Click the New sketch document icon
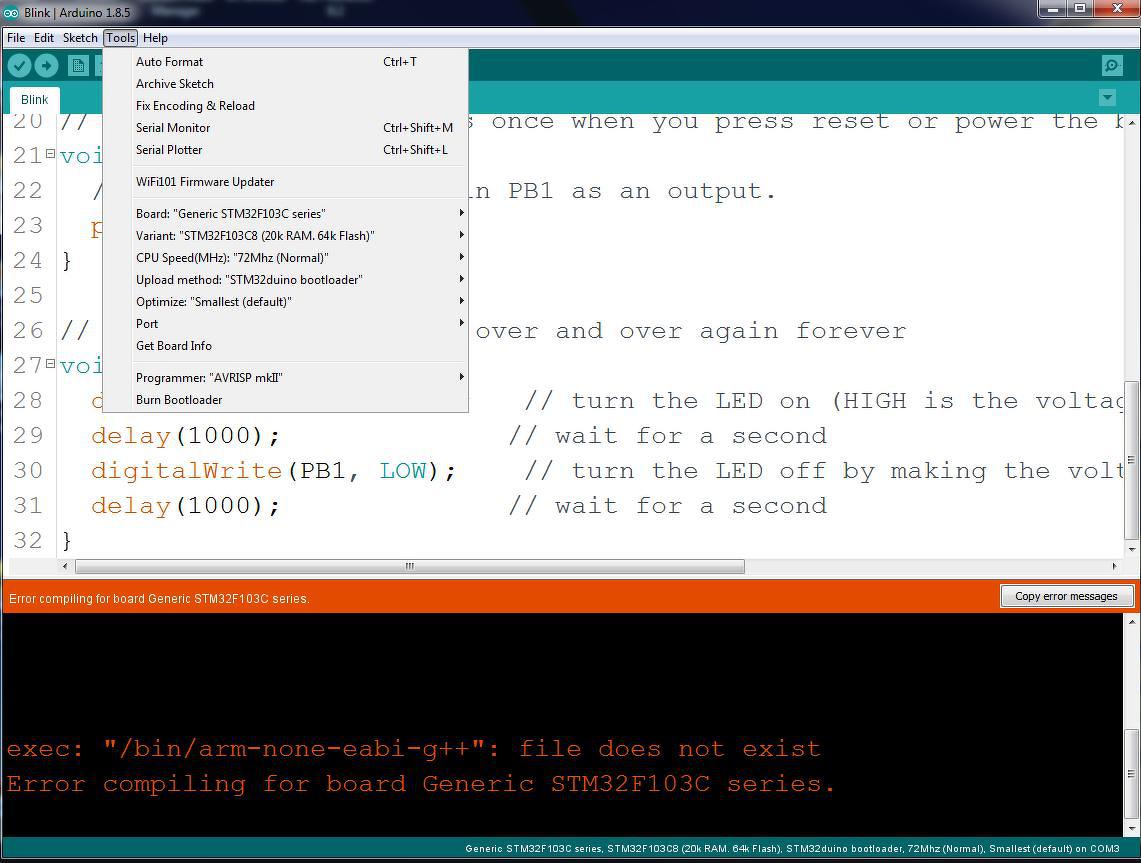The width and height of the screenshot is (1141, 863). 78,66
